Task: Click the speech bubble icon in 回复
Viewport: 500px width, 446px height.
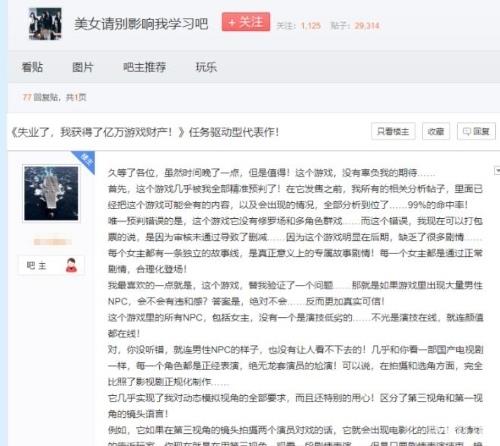Action: (467, 132)
